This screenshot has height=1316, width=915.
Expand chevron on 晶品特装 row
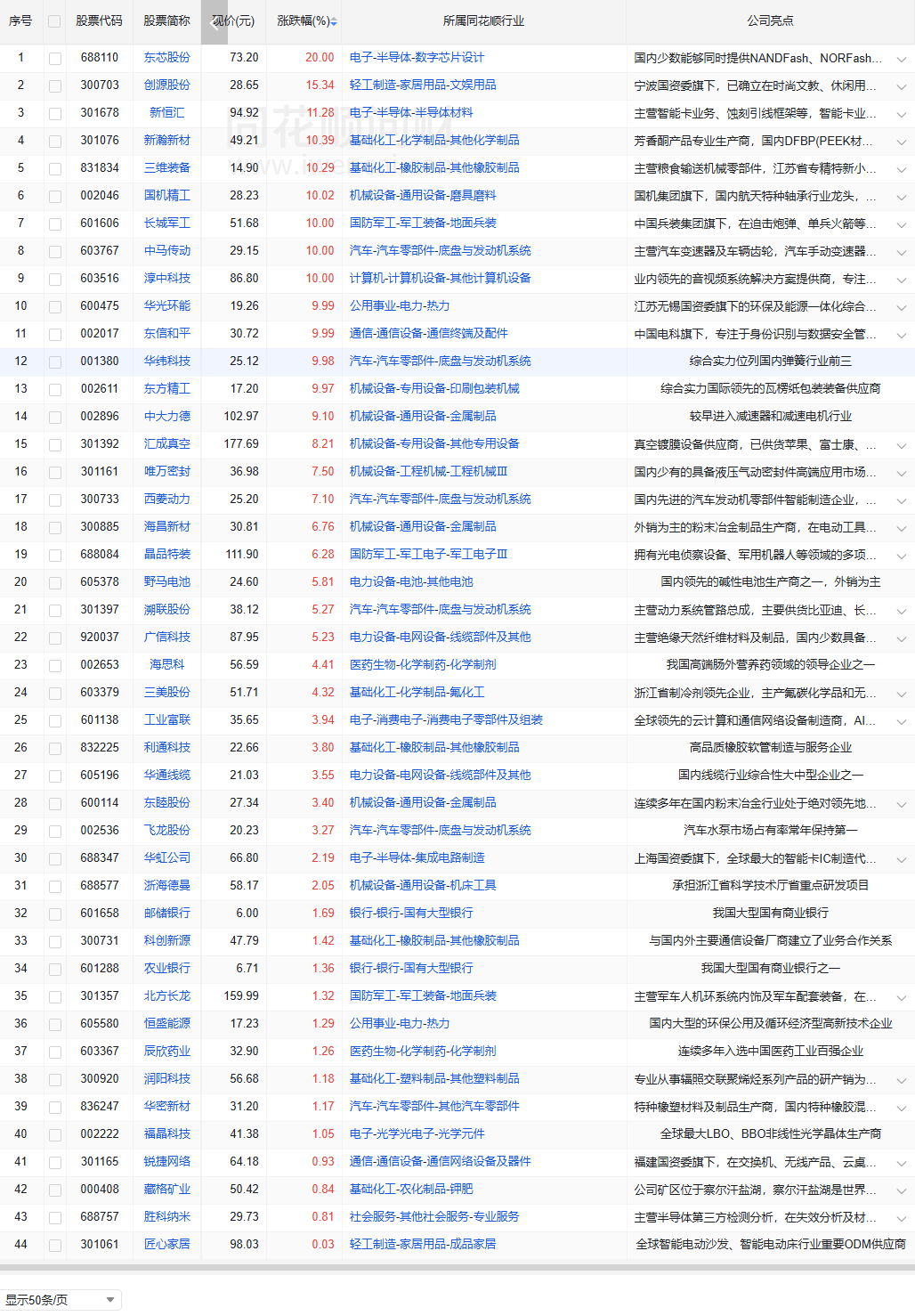tap(902, 556)
